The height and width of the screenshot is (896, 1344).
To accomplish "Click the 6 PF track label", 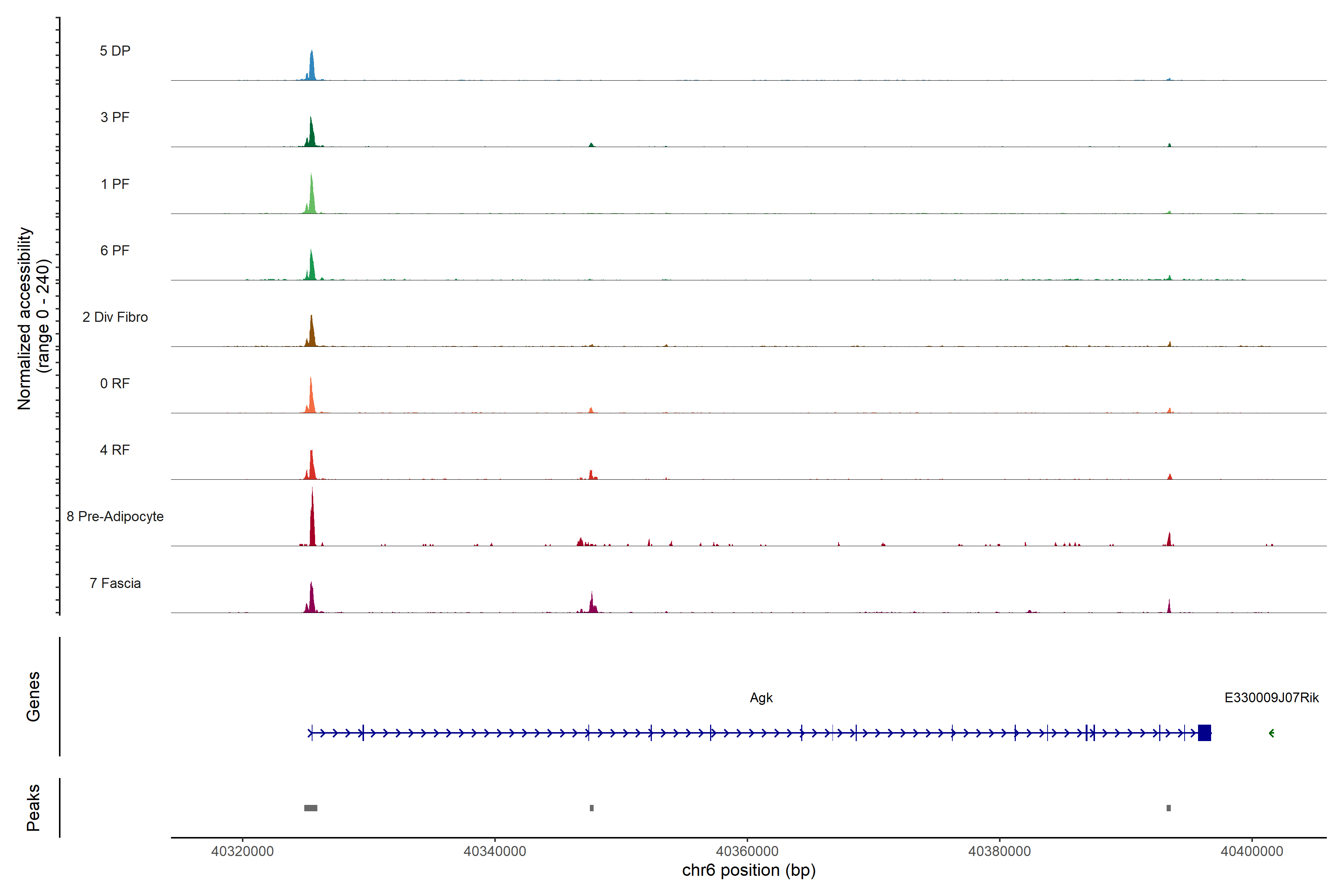I will coord(115,250).
